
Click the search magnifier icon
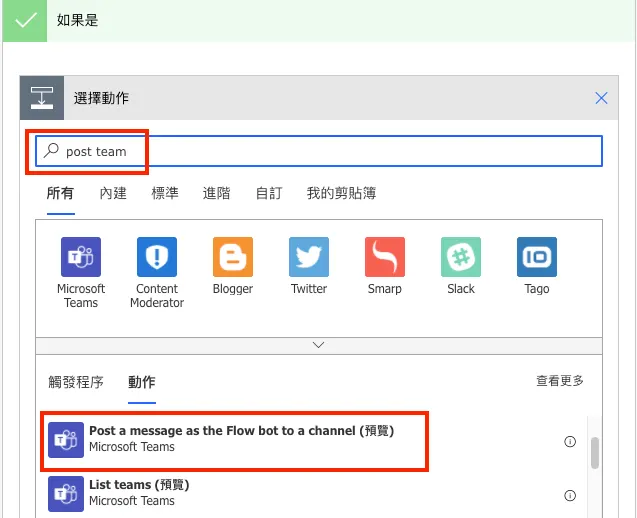(x=51, y=150)
